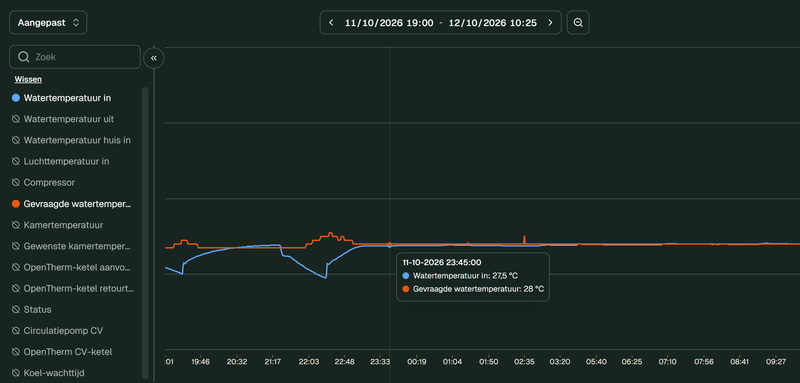Click the 02:35 time axis label

[x=524, y=362]
